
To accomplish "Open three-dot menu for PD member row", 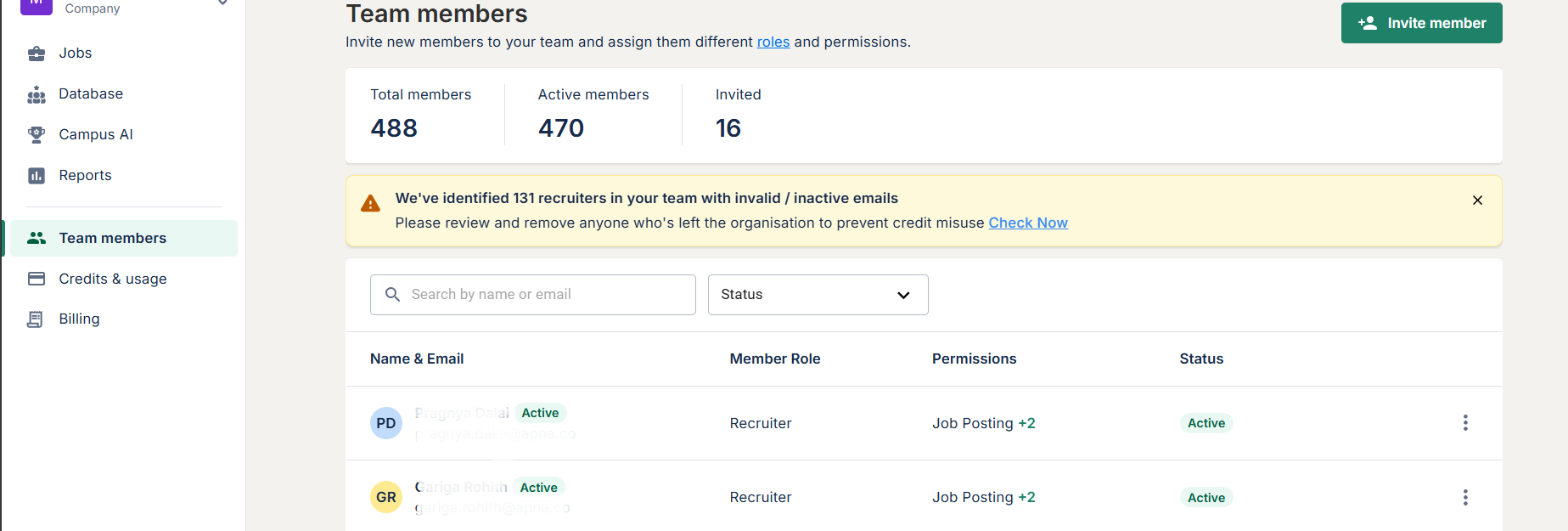I will click(1465, 423).
